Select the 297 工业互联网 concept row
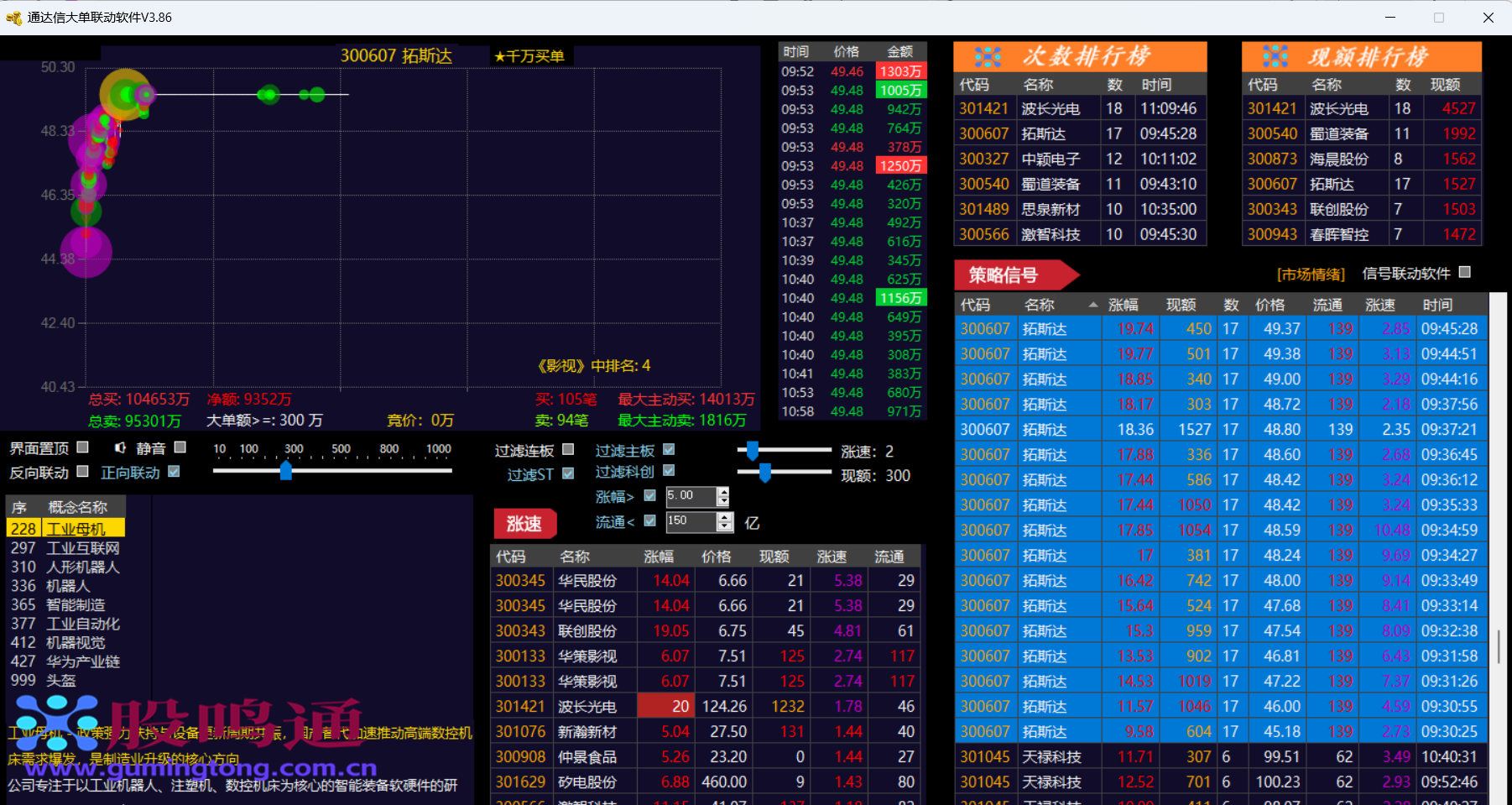1512x805 pixels. [65, 548]
